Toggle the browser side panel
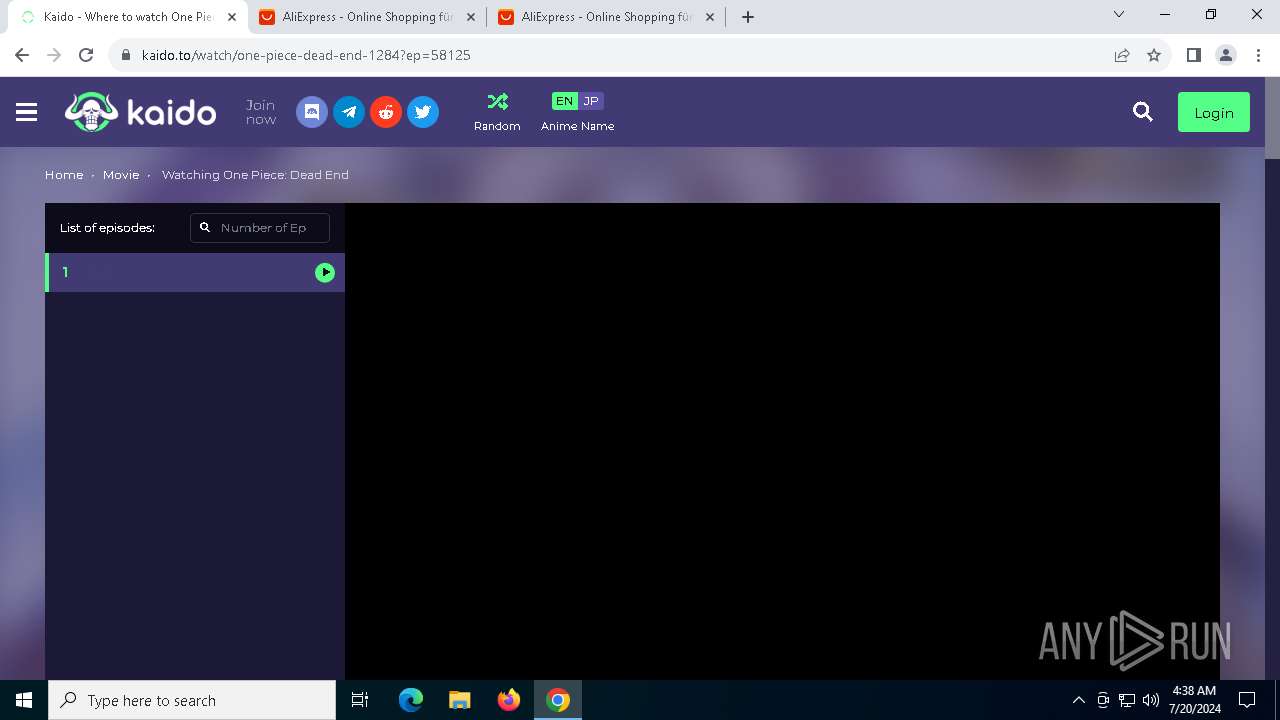This screenshot has height=720, width=1280. pyautogui.click(x=1193, y=55)
